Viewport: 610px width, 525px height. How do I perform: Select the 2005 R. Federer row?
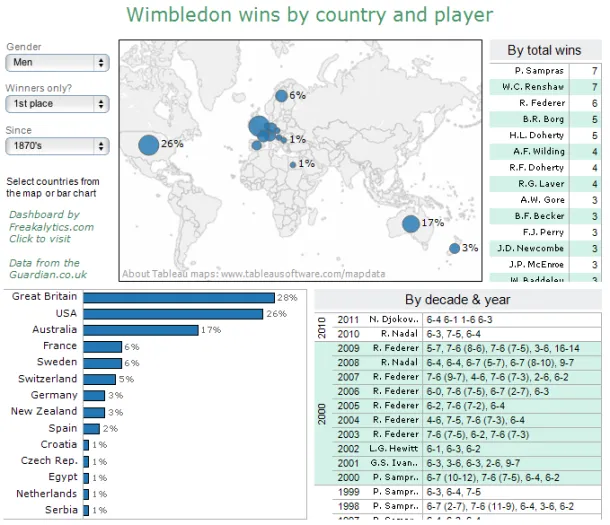tap(467, 406)
